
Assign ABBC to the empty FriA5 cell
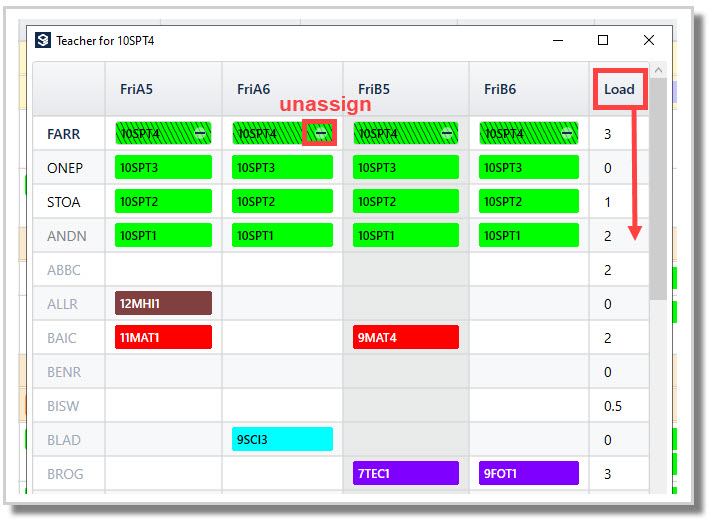(163, 270)
